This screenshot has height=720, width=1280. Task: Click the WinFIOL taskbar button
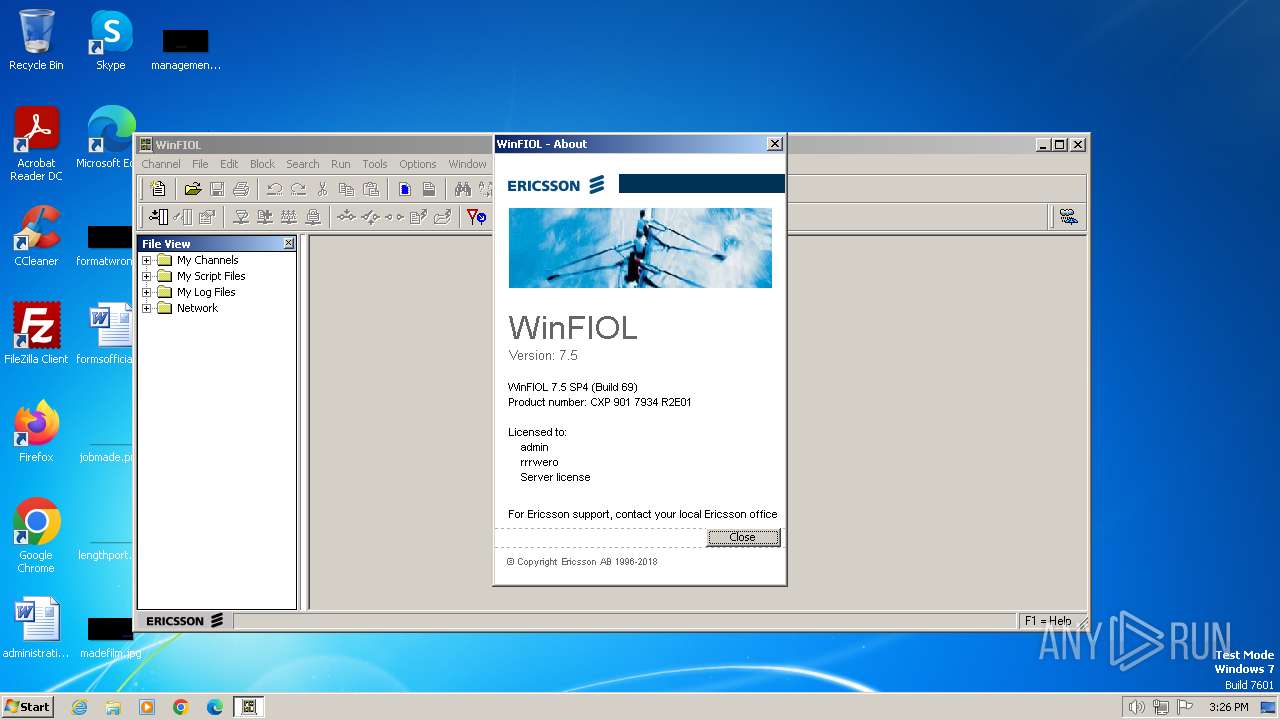[x=249, y=707]
